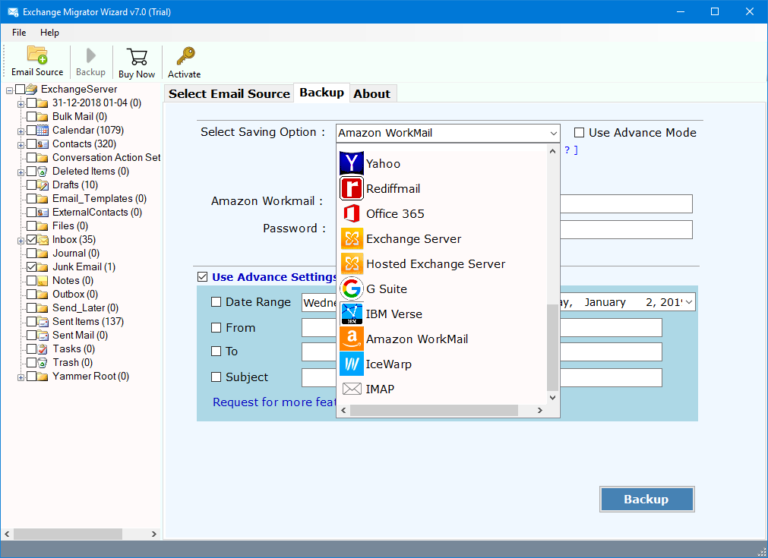Click the Deleted Items recycle icon
This screenshot has height=558, width=768.
[x=43, y=171]
